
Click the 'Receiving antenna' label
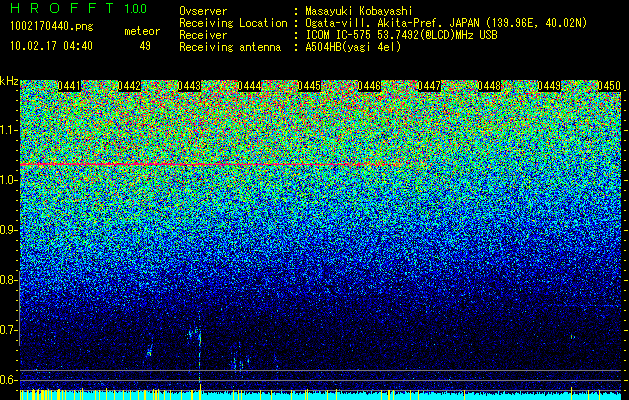point(230,47)
